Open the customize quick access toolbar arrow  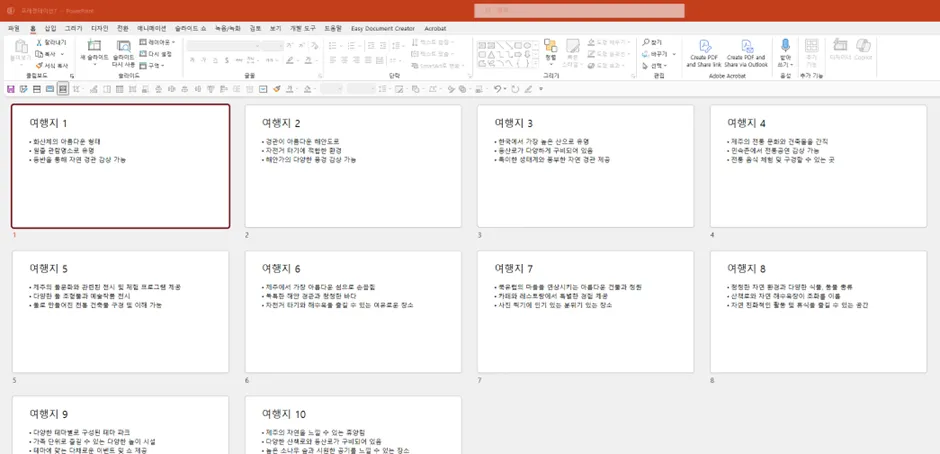pos(541,89)
